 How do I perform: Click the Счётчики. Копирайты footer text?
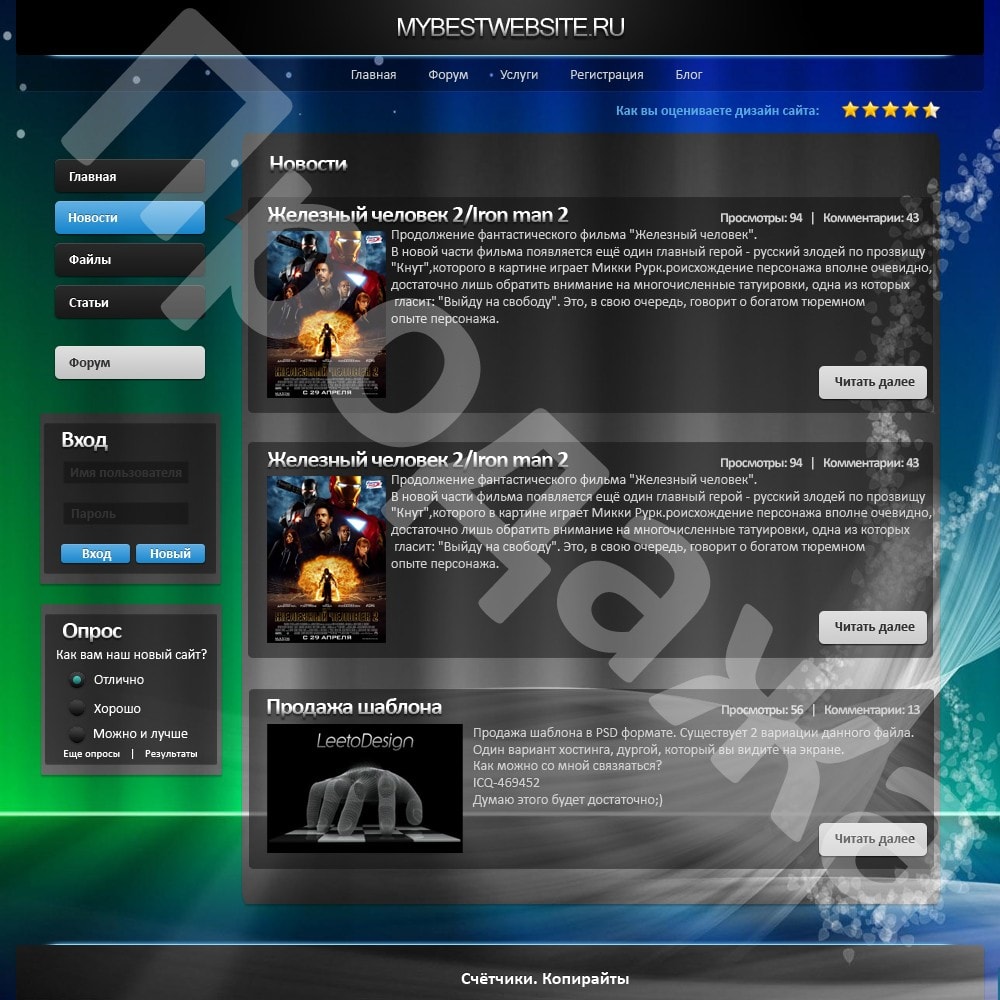coord(545,978)
